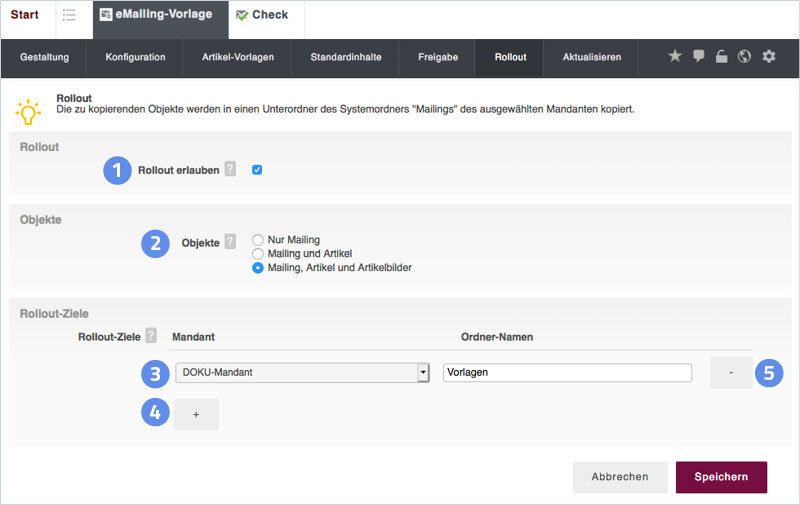Click the star favorites icon
Image resolution: width=800 pixels, height=505 pixels.
[675, 57]
